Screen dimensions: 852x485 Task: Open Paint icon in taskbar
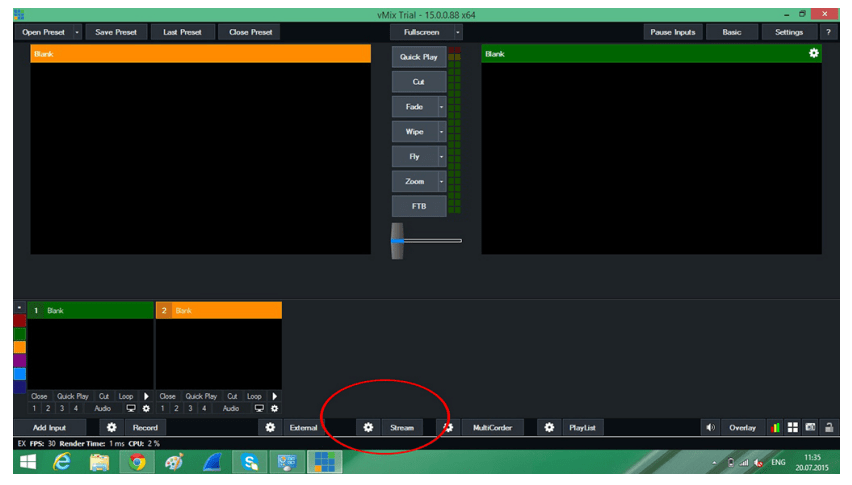coord(174,462)
